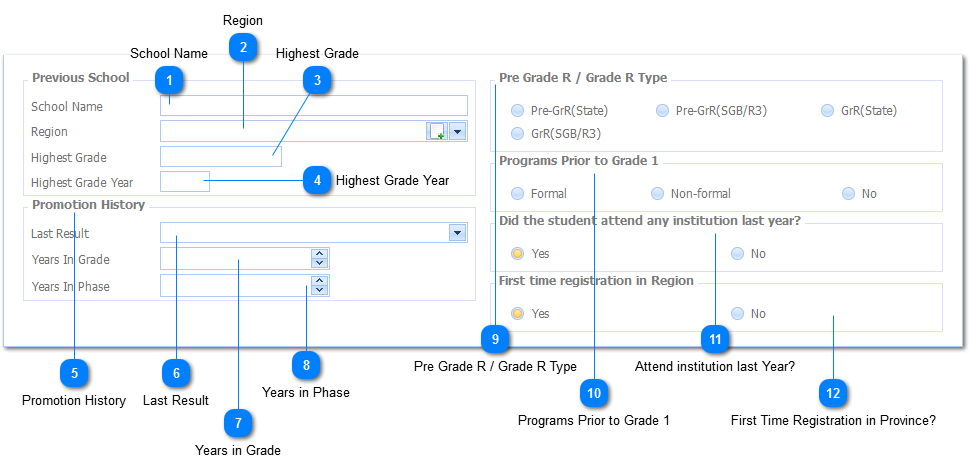Image resolution: width=971 pixels, height=474 pixels.
Task: Select No for attended institution last year
Action: pos(737,254)
